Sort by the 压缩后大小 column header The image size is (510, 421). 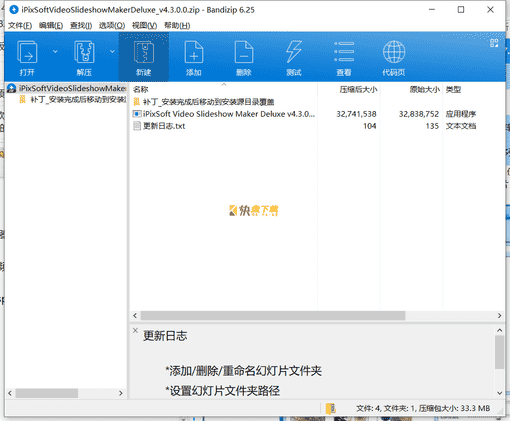point(358,89)
